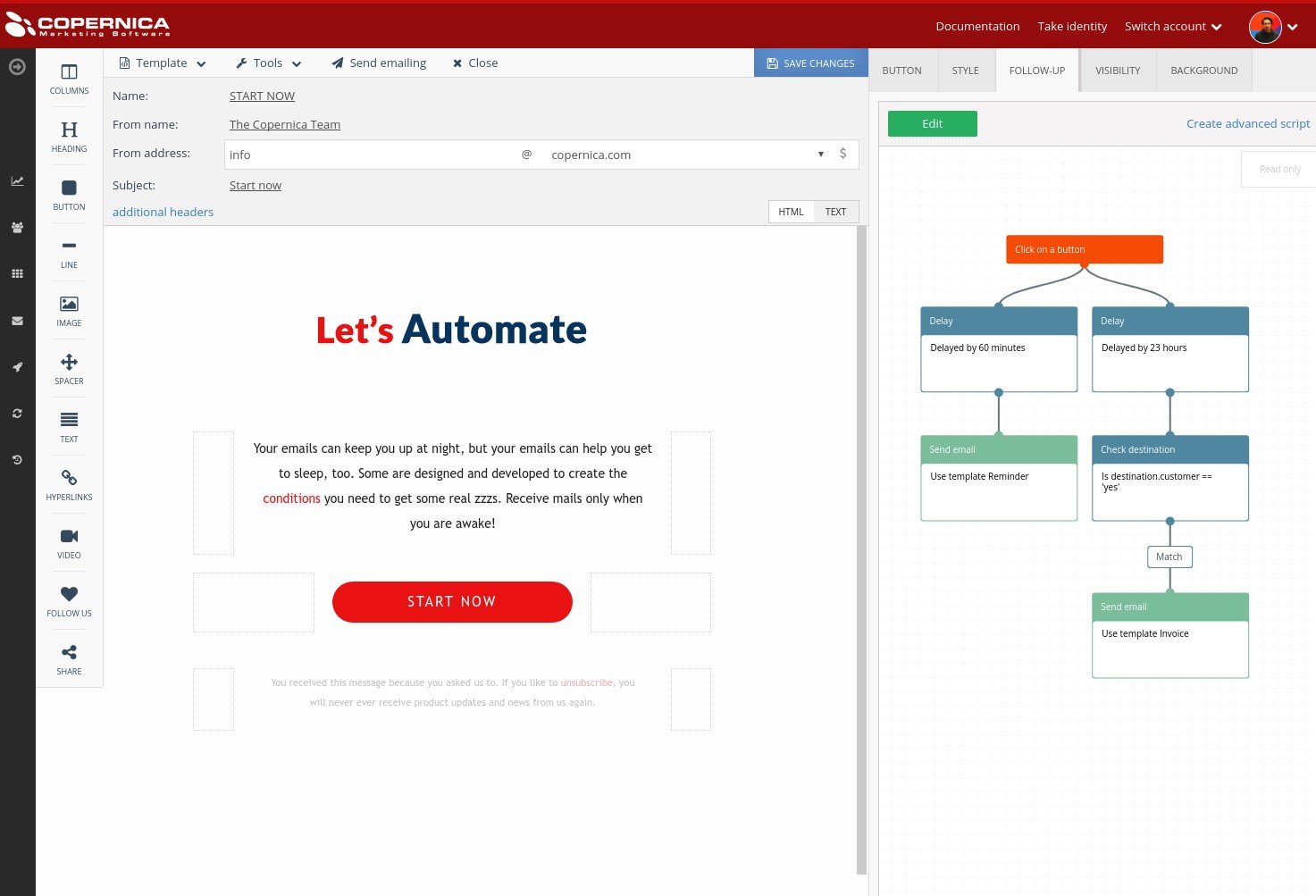This screenshot has width=1316, height=896.
Task: Click the user avatar picture
Action: (1265, 27)
